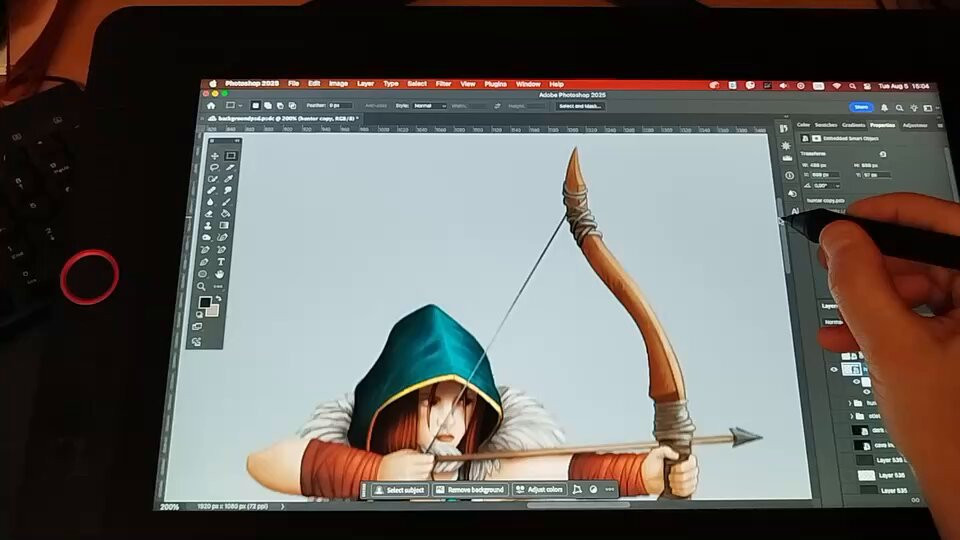Select the Ellipse shape tool
The image size is (960, 540).
[203, 274]
